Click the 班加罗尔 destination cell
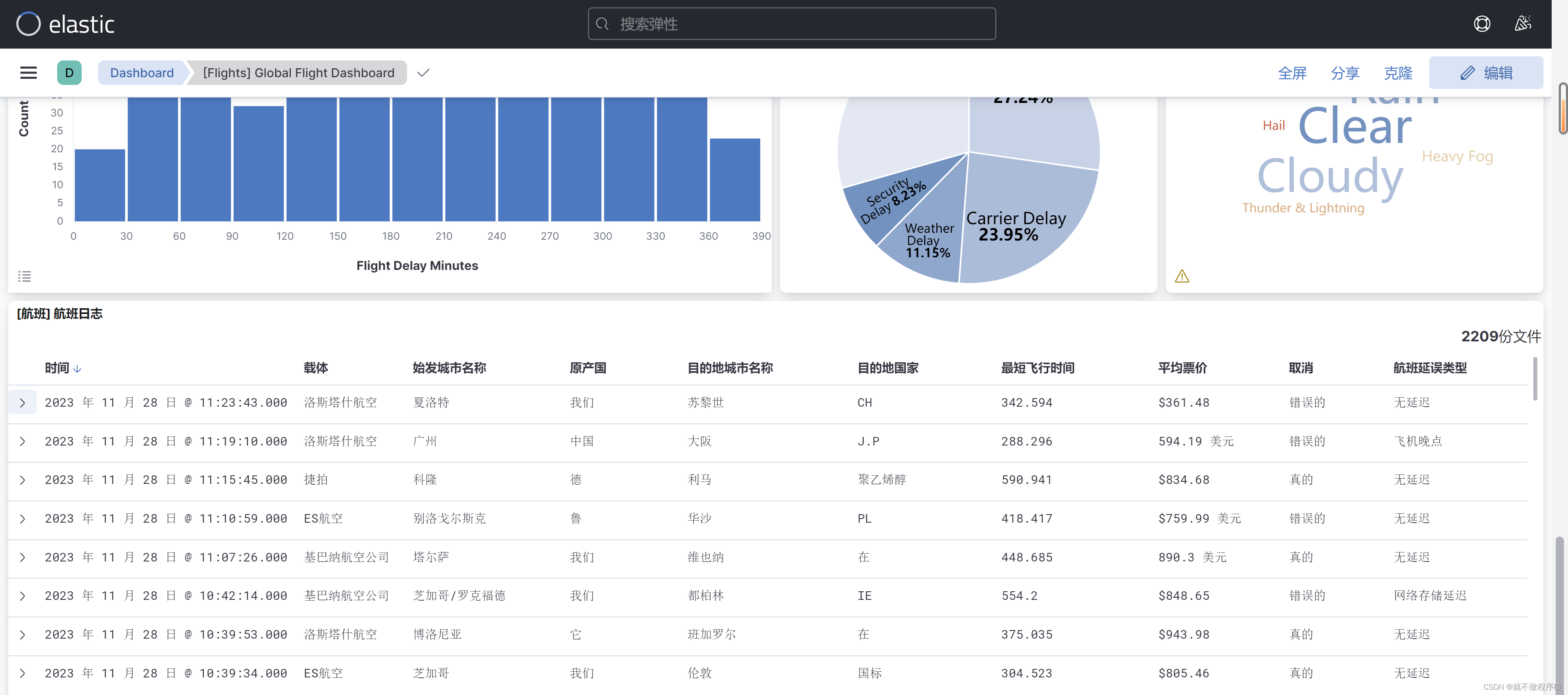This screenshot has width=1568, height=695. (x=712, y=635)
